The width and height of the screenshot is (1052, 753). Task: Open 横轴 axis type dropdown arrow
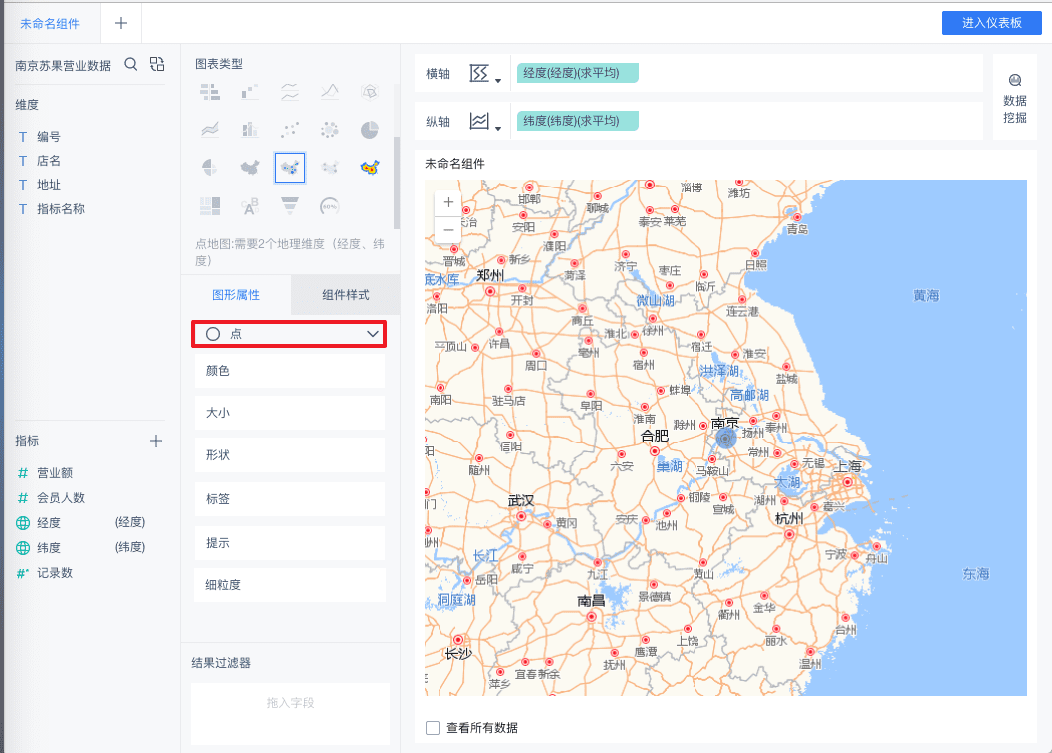click(x=498, y=81)
